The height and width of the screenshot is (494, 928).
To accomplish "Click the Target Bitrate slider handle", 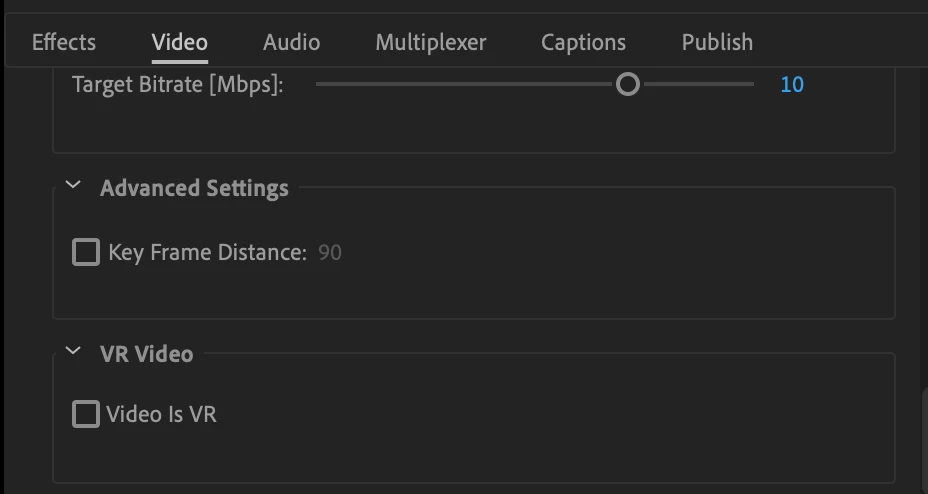I will pos(628,84).
